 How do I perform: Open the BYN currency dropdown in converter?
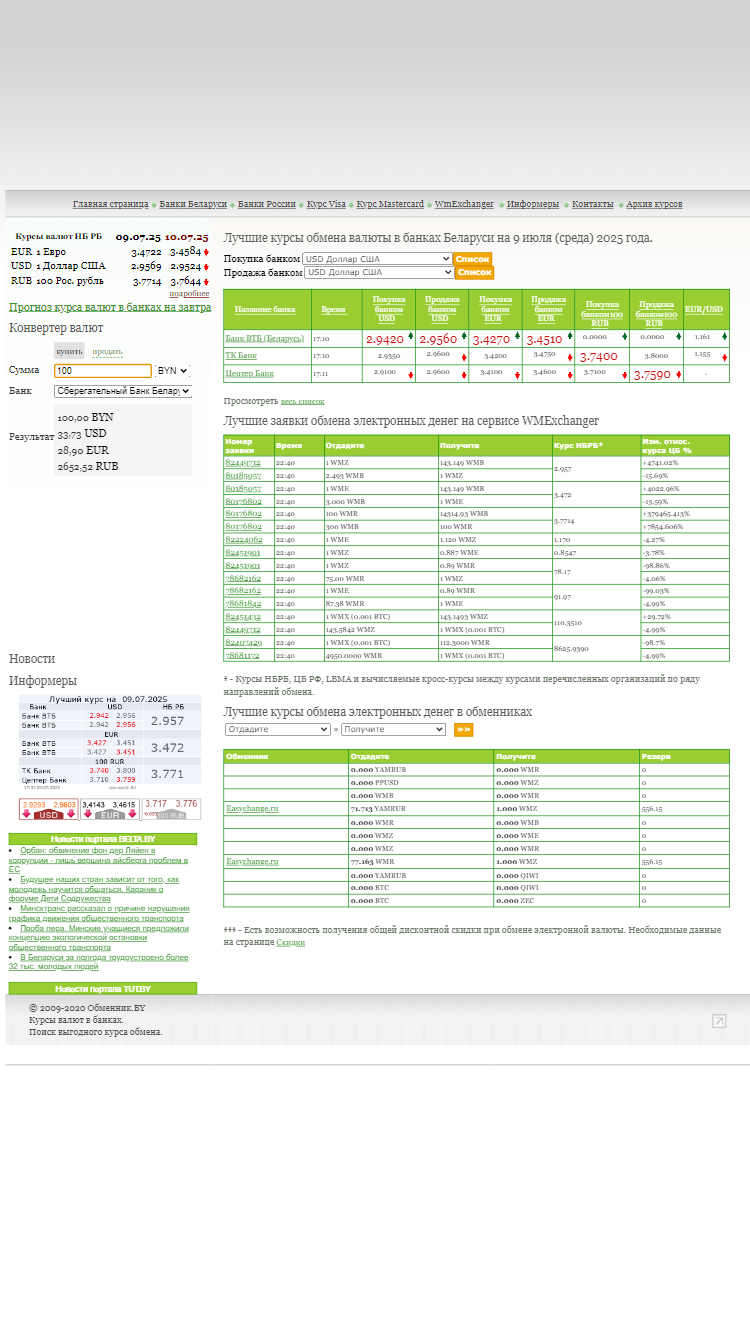click(173, 370)
